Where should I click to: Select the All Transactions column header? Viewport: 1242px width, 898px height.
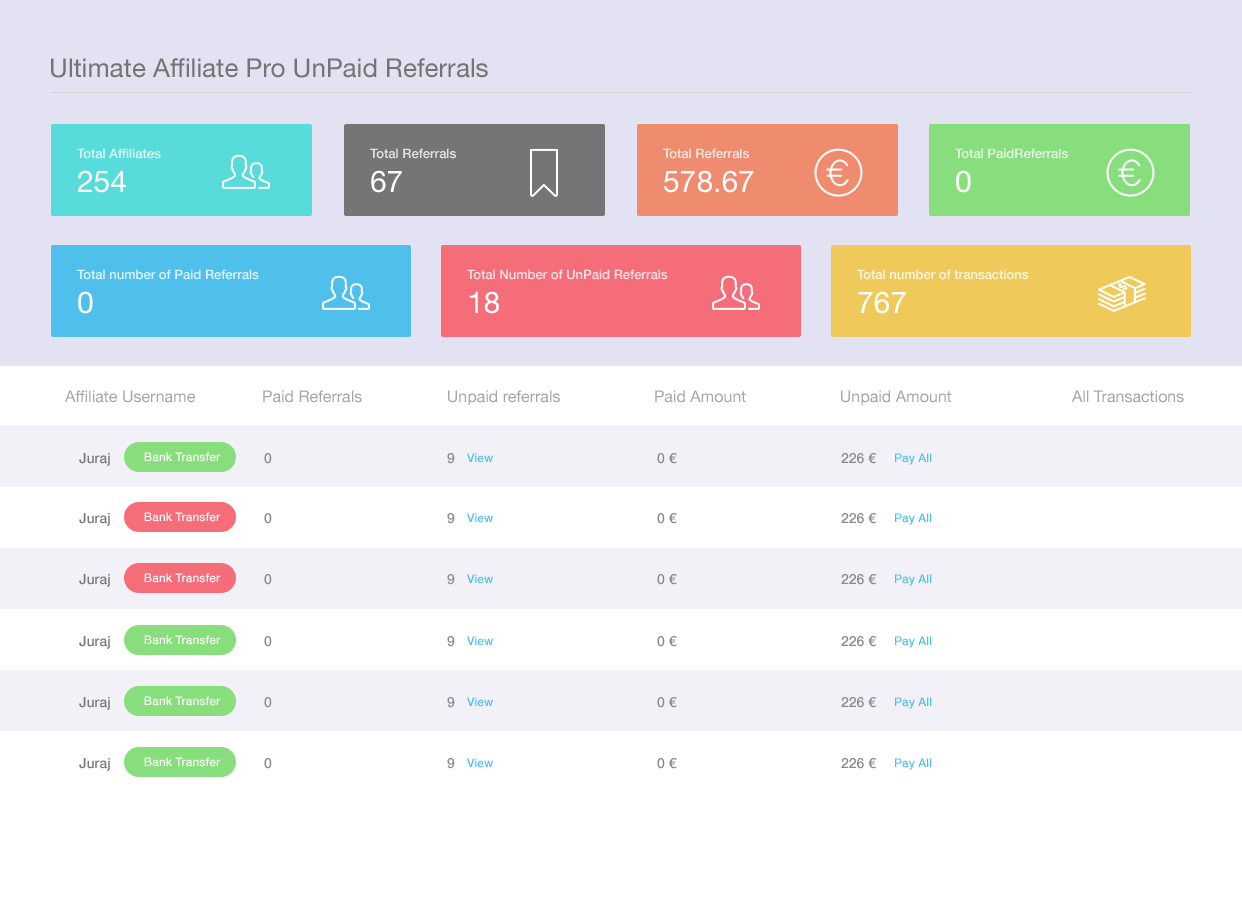pos(1128,397)
